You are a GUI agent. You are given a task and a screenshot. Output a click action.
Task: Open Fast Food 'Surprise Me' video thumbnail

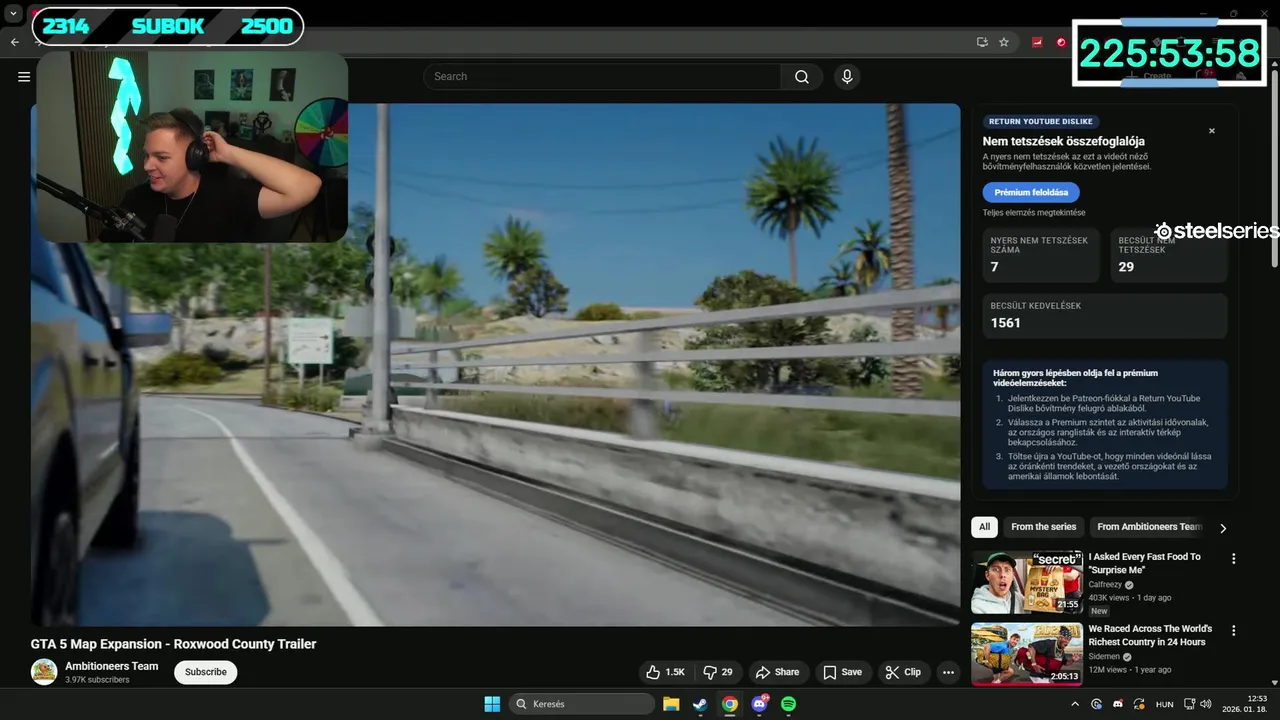pyautogui.click(x=1027, y=582)
